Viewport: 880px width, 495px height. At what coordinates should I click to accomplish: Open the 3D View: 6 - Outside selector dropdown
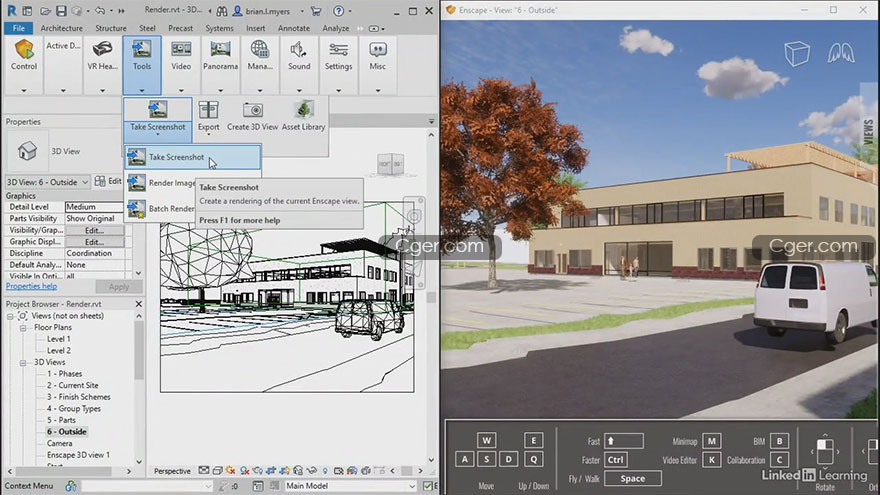(x=48, y=182)
